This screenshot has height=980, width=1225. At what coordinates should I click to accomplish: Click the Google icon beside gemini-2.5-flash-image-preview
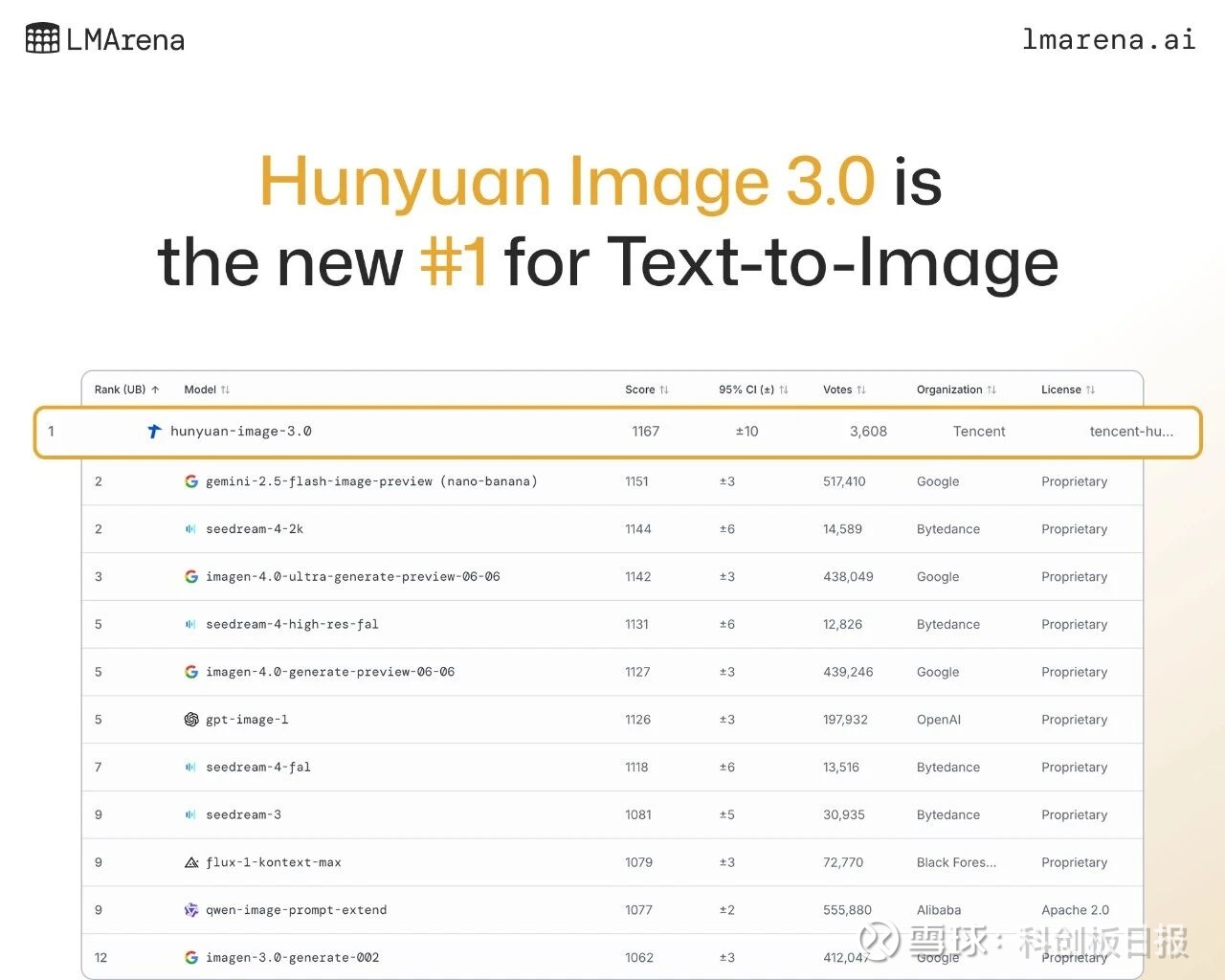[x=191, y=481]
